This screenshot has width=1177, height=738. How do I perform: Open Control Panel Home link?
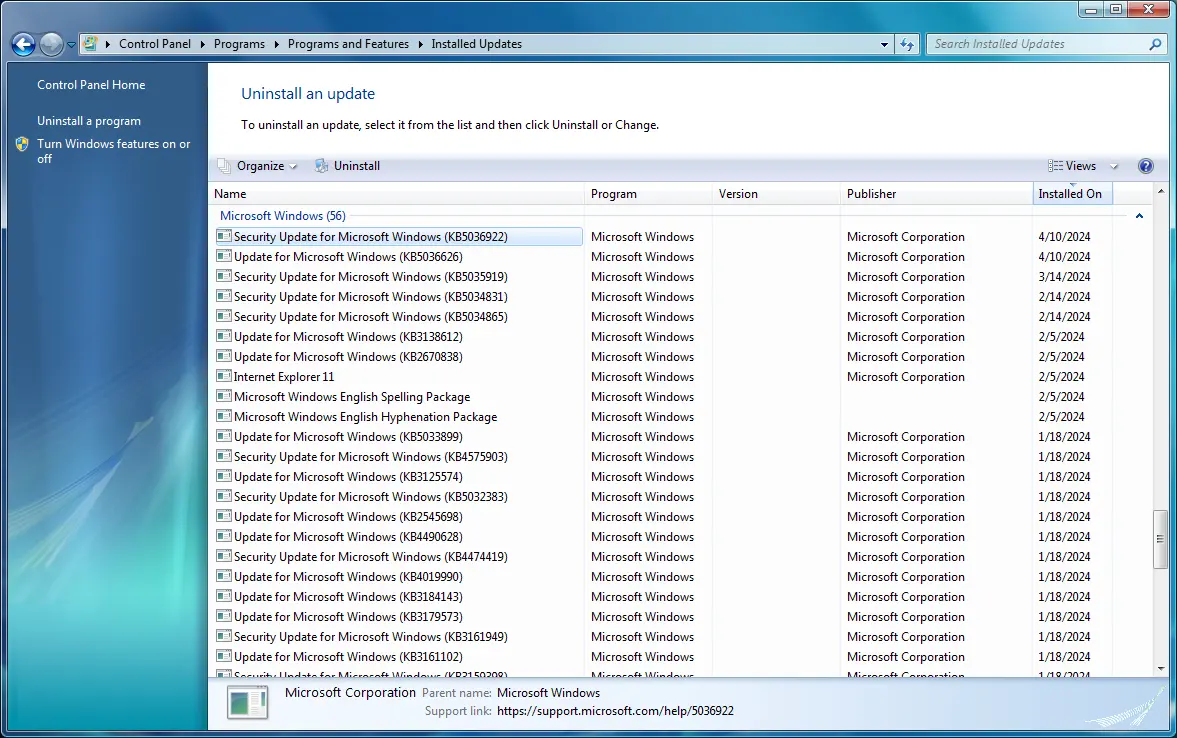92,85
